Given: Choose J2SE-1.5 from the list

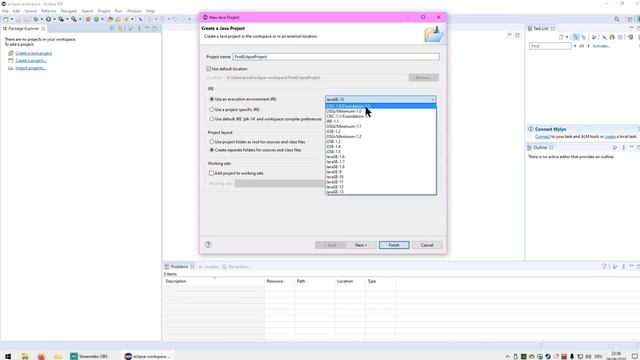Looking at the screenshot, I should (x=380, y=151).
